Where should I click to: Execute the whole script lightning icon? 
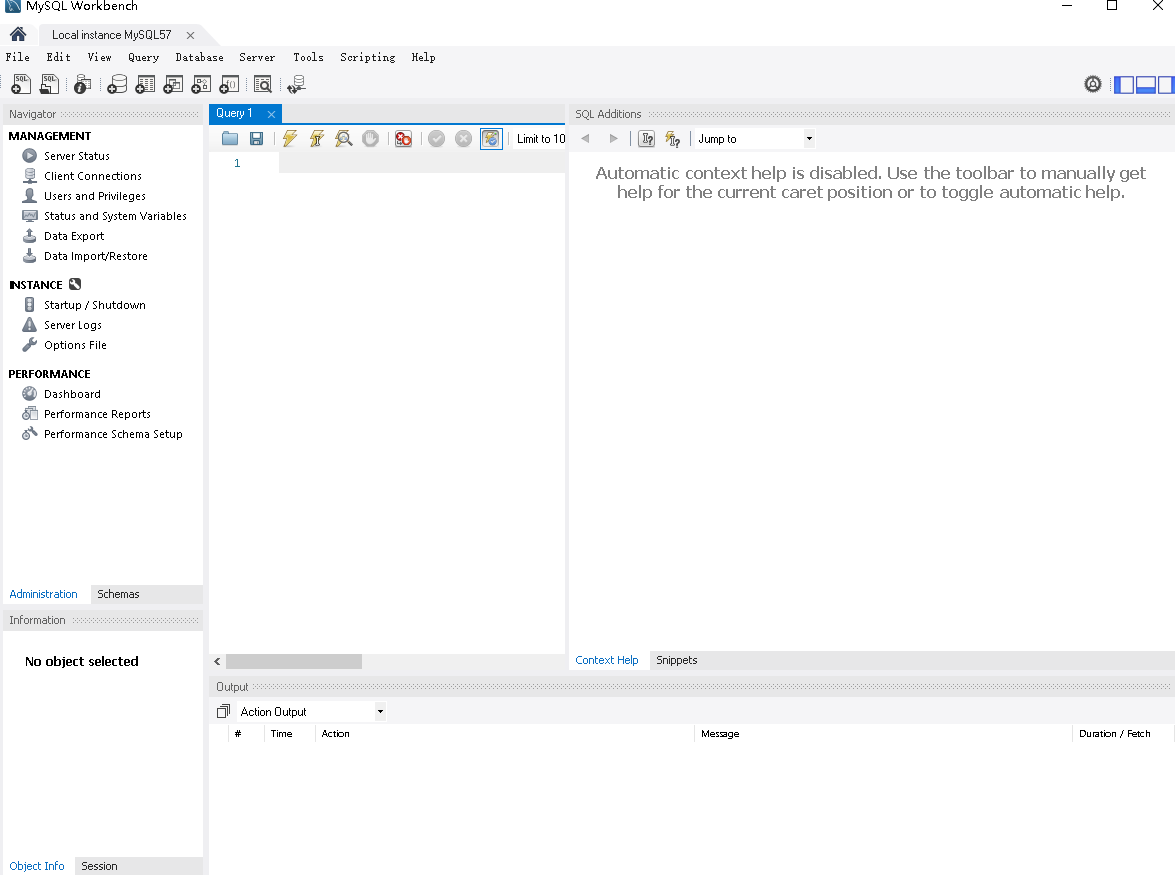pyautogui.click(x=290, y=139)
